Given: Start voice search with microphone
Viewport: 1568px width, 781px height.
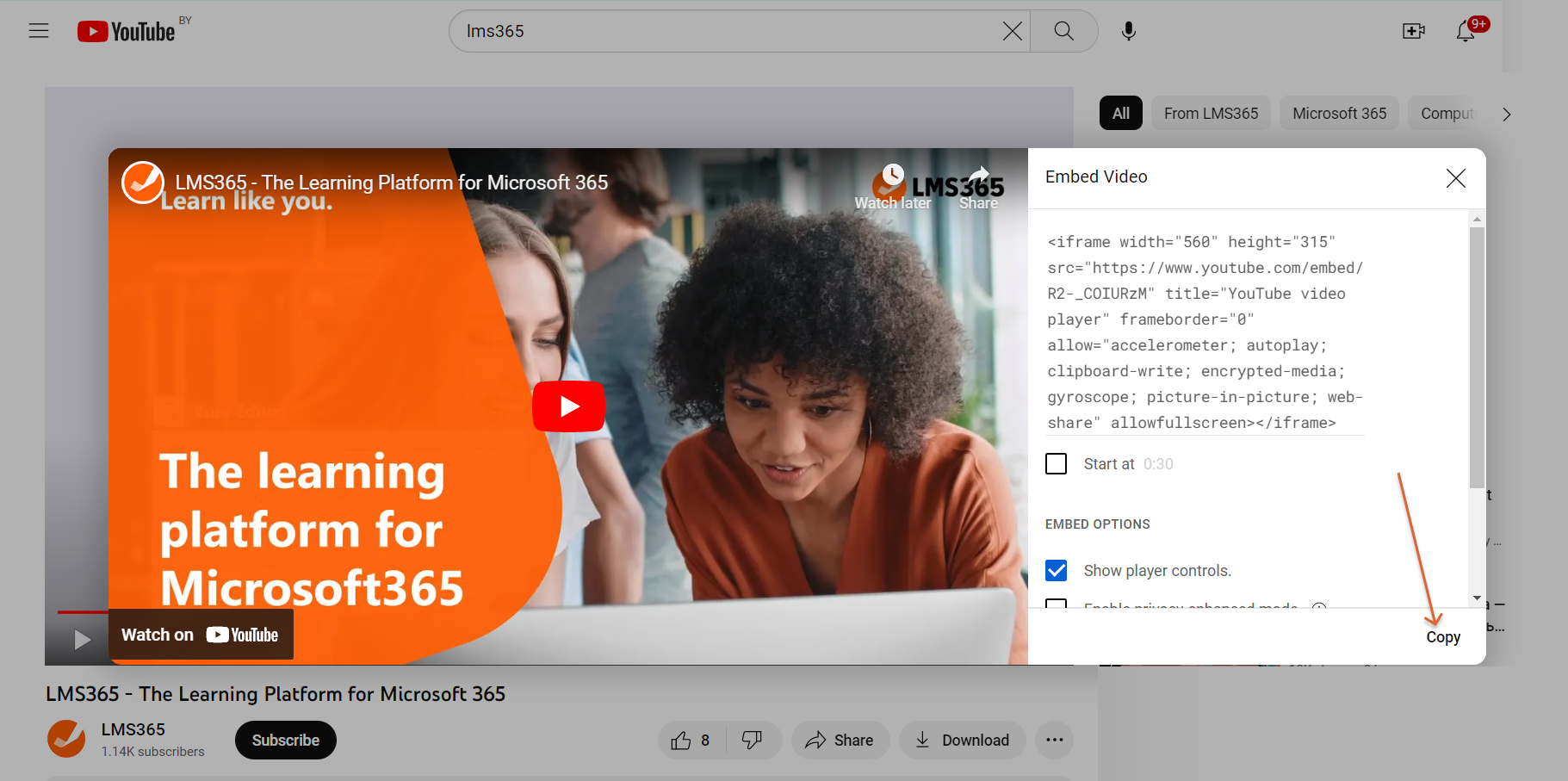Looking at the screenshot, I should point(1128,32).
